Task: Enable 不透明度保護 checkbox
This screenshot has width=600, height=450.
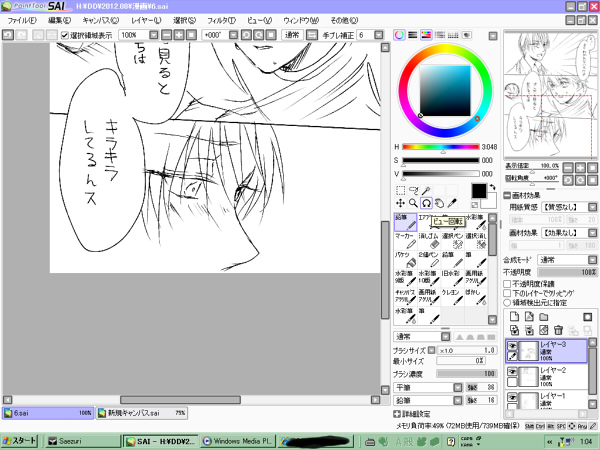Action: (x=507, y=284)
